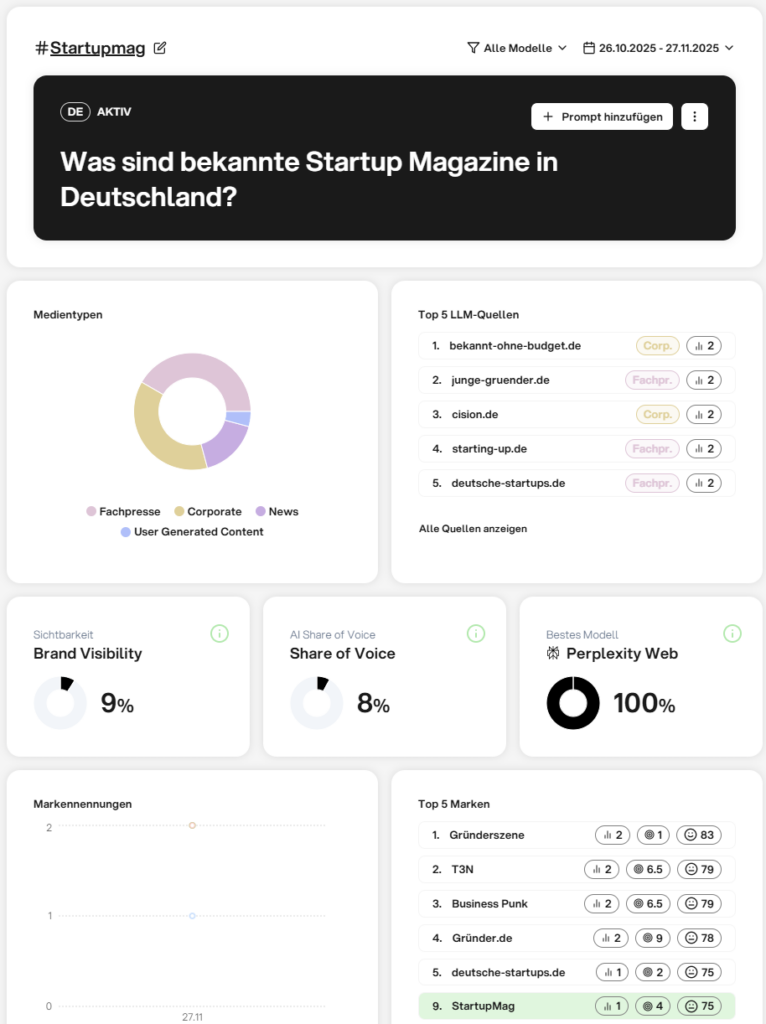Click the Perplexity Web model icon
The image size is (766, 1024).
(553, 653)
